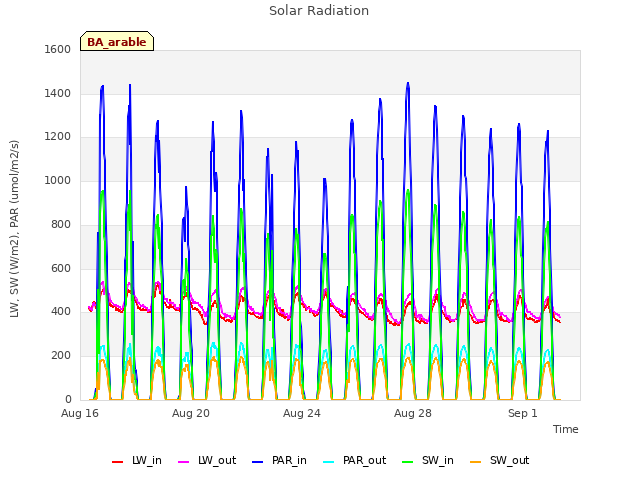Image resolution: width=640 pixels, height=480 pixels.
Task: Click the Time x-axis label
Action: tap(566, 429)
